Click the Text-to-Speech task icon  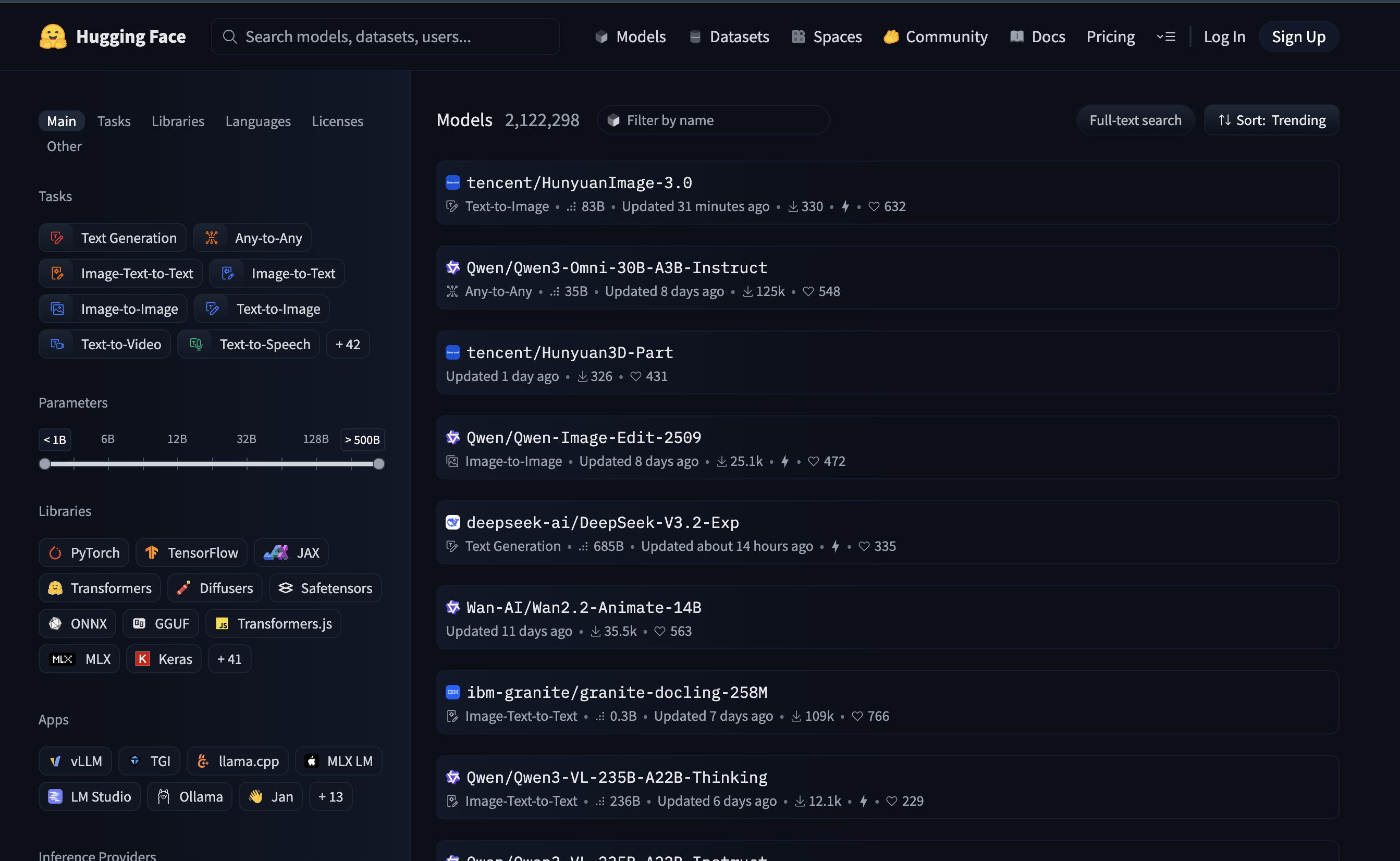click(x=196, y=344)
